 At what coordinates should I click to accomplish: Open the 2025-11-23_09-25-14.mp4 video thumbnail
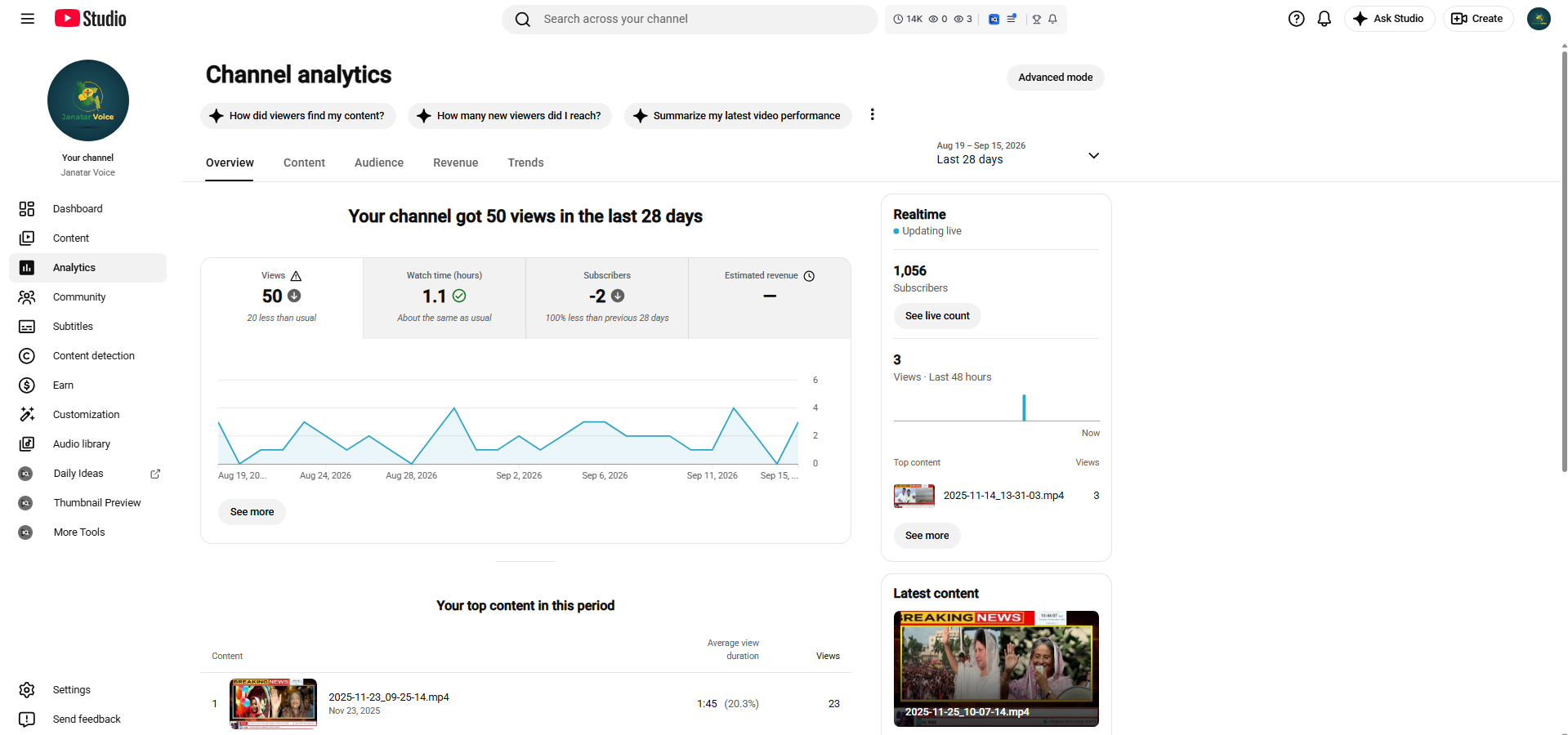(273, 703)
